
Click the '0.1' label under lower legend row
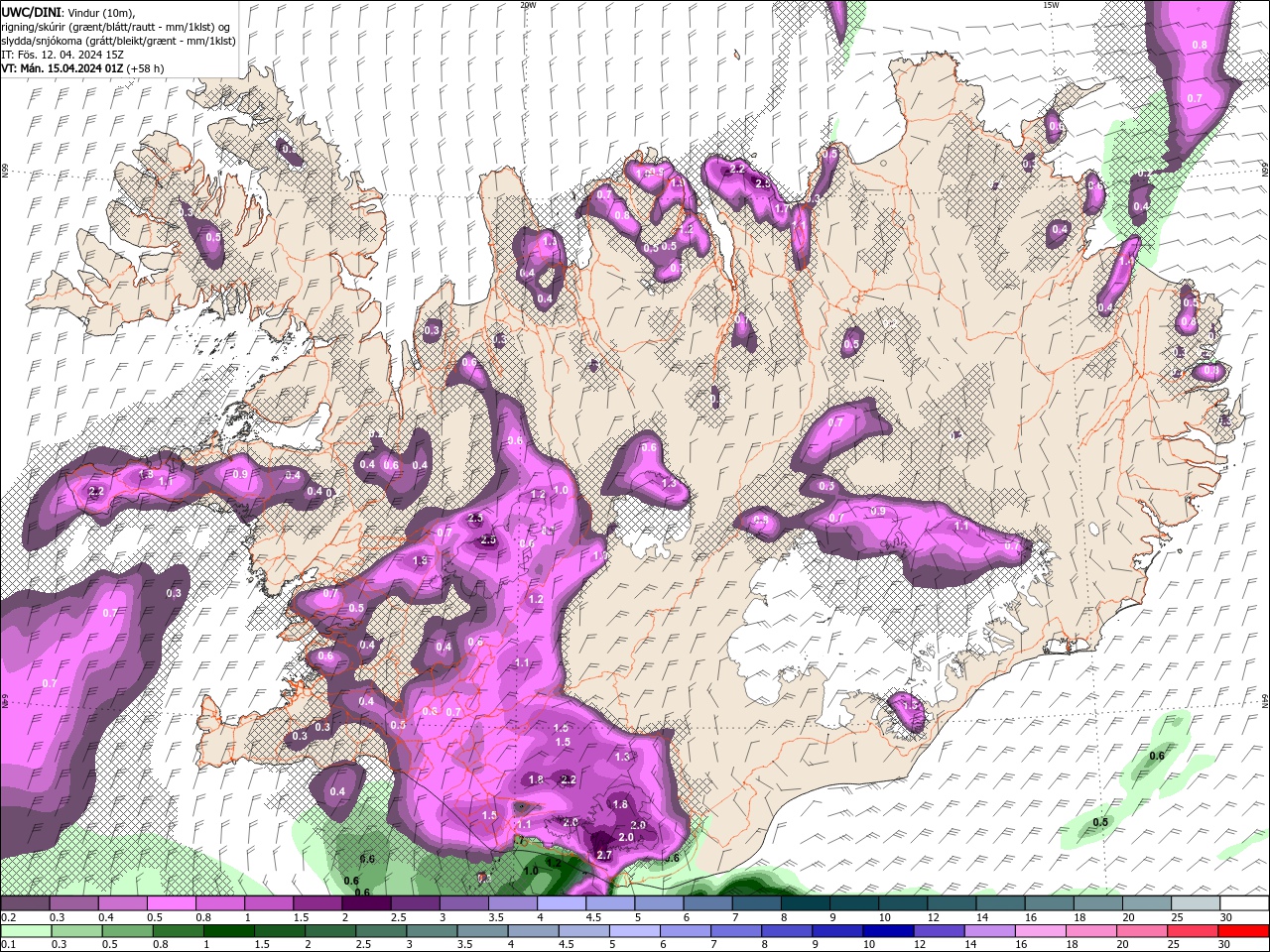pyautogui.click(x=8, y=945)
